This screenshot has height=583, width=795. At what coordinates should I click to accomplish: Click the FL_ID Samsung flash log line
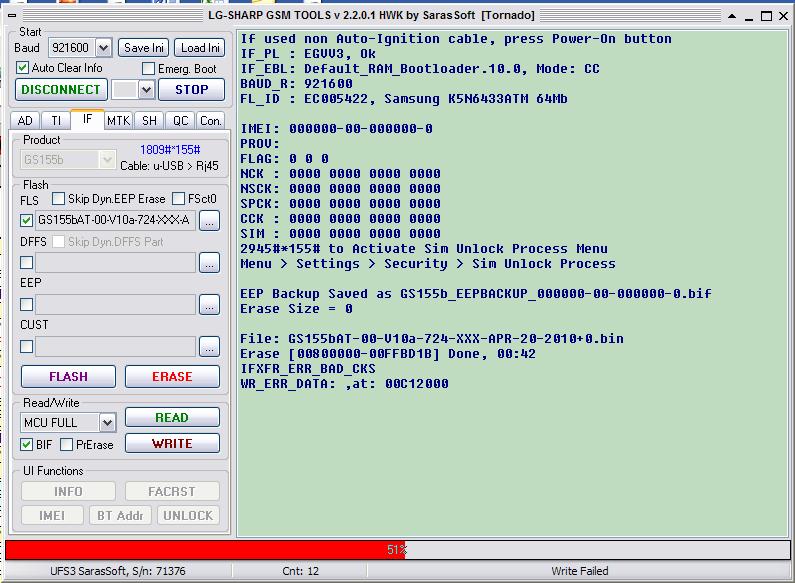pyautogui.click(x=404, y=99)
